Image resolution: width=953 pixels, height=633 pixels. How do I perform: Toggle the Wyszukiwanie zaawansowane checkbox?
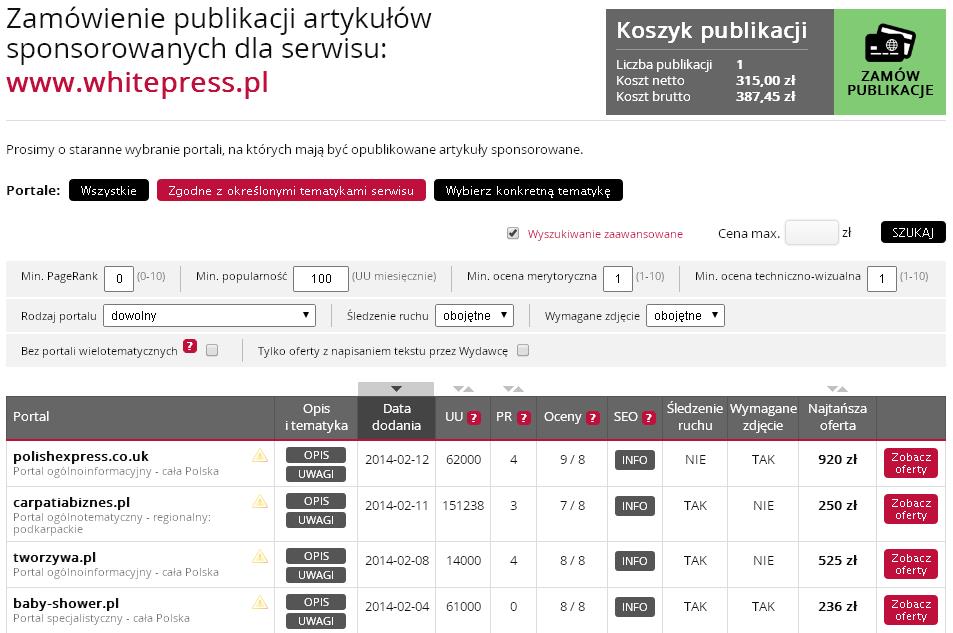click(x=513, y=233)
